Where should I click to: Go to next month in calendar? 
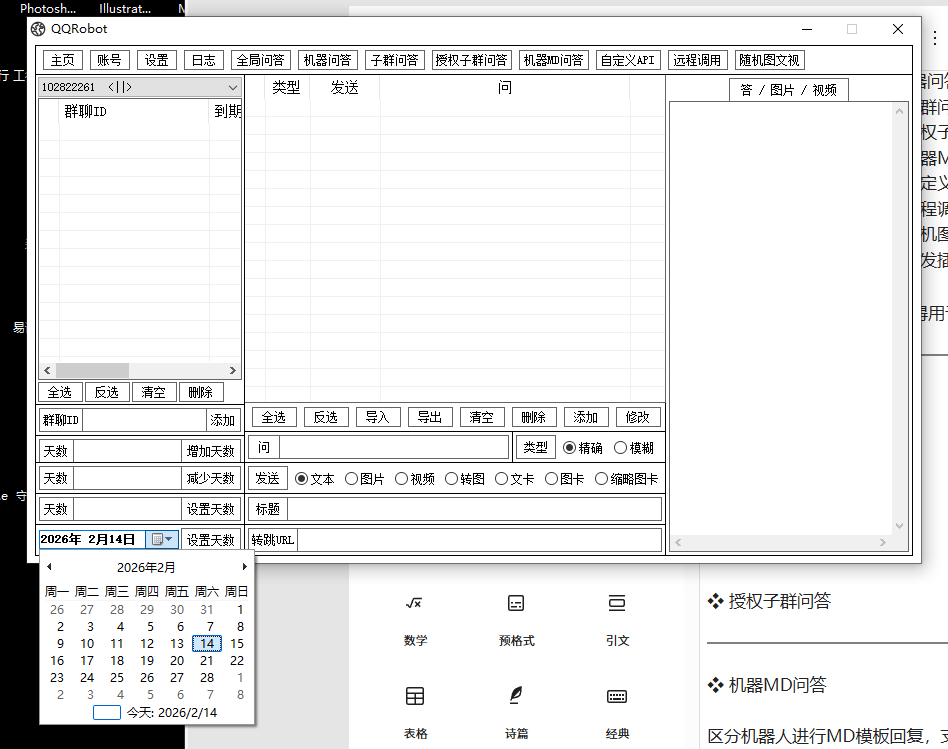[245, 567]
